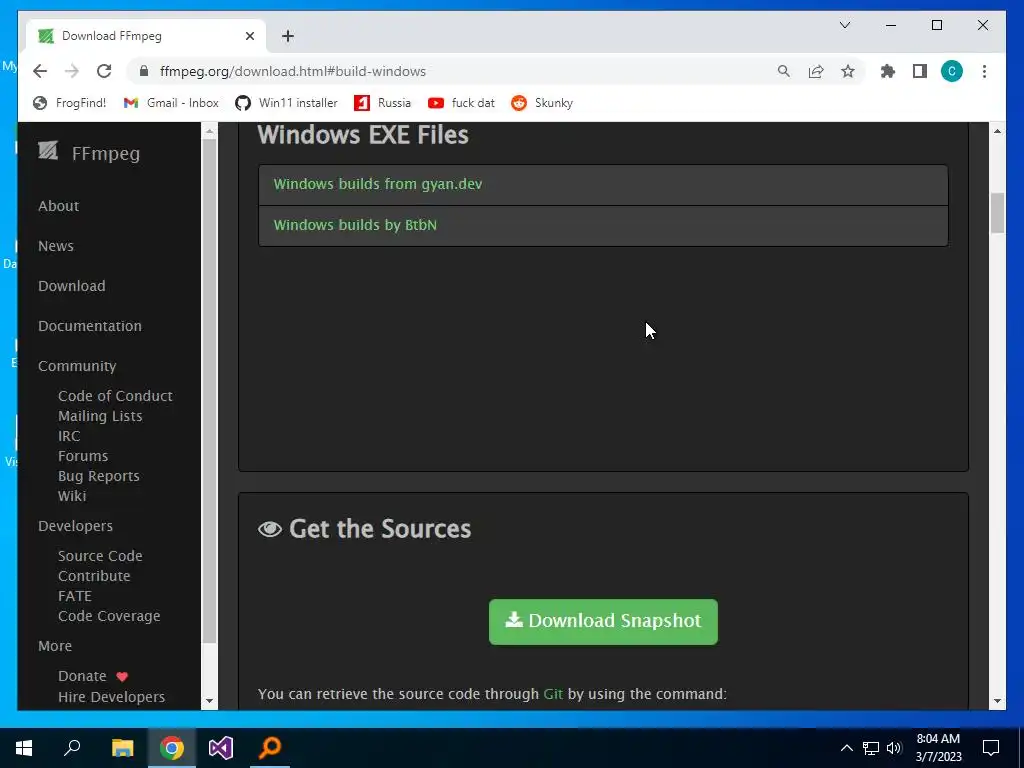Open Mailing Lists link
The image size is (1024, 768).
tap(100, 416)
